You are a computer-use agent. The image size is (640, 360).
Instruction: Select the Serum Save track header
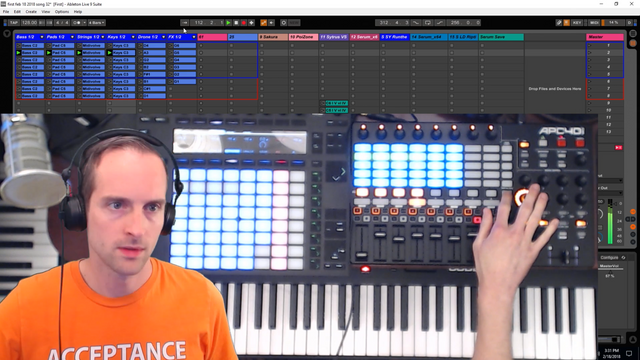point(501,37)
